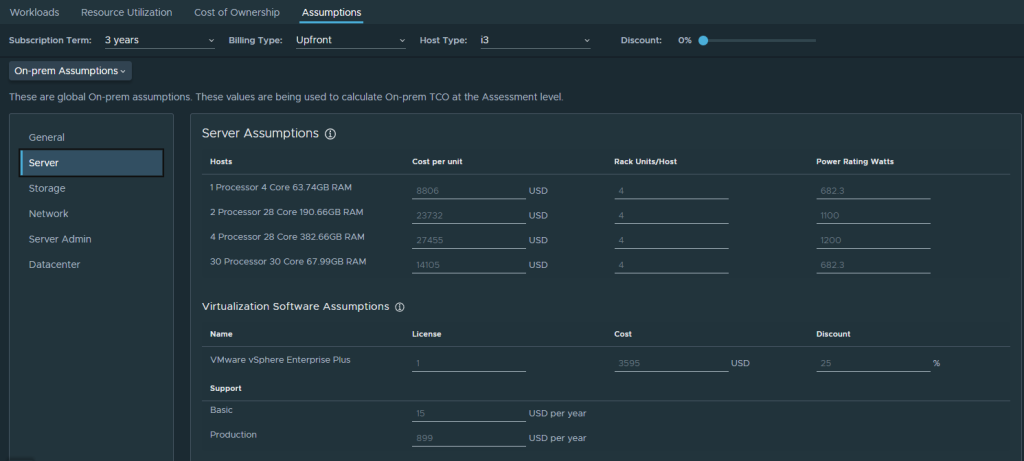Open the Resource Utilization tab
This screenshot has width=1024, height=461.
click(x=126, y=12)
